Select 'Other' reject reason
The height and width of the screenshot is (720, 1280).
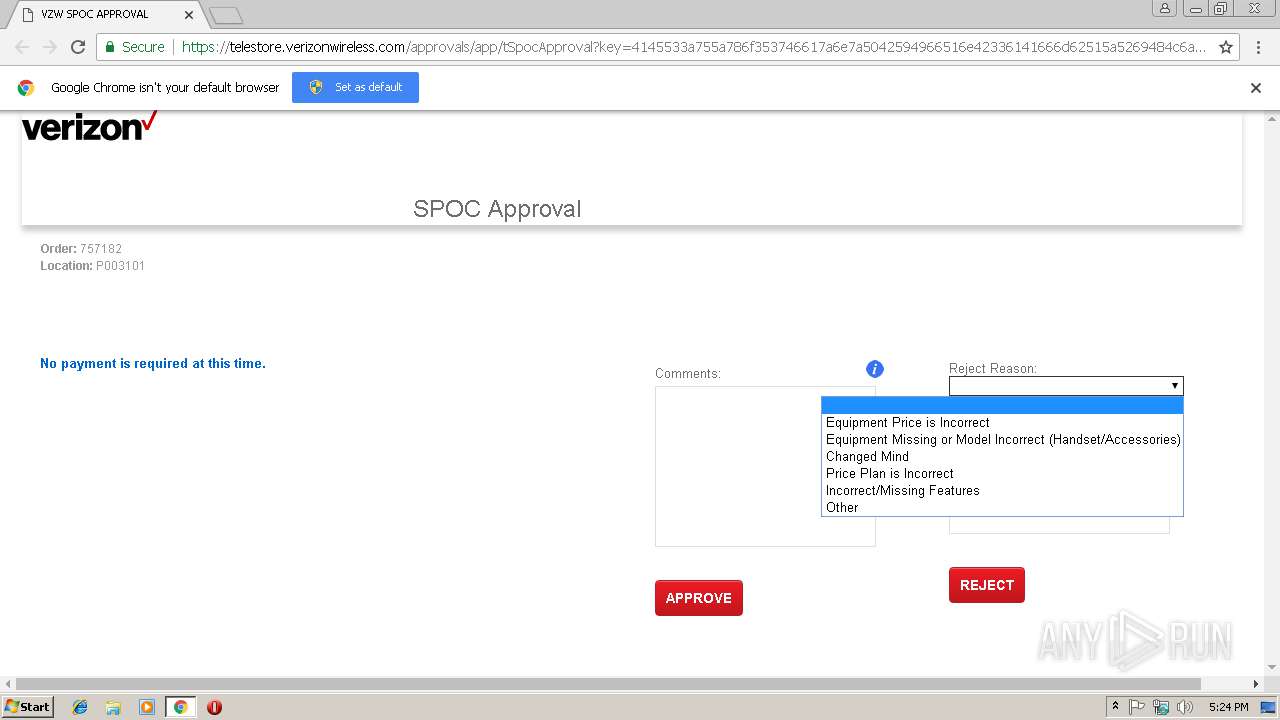click(1002, 508)
